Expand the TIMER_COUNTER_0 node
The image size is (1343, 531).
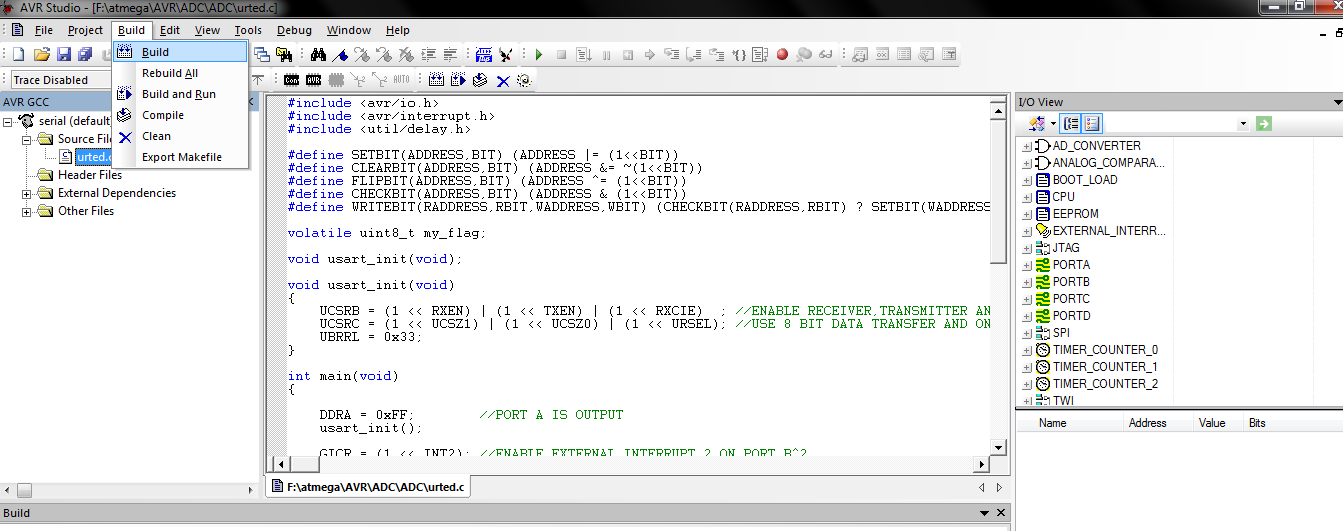[x=1027, y=350]
